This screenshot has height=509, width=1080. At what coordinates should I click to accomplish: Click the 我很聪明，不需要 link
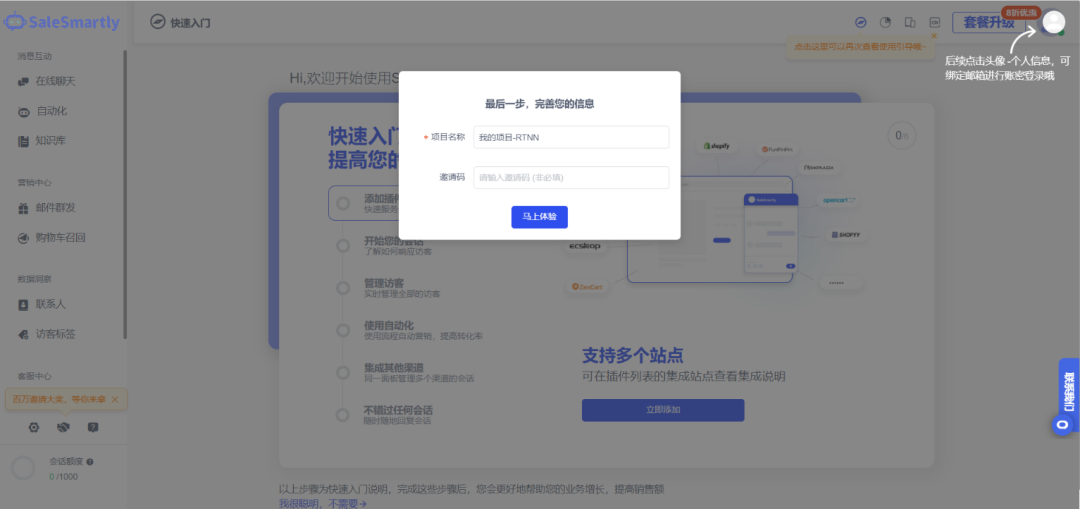tap(322, 503)
